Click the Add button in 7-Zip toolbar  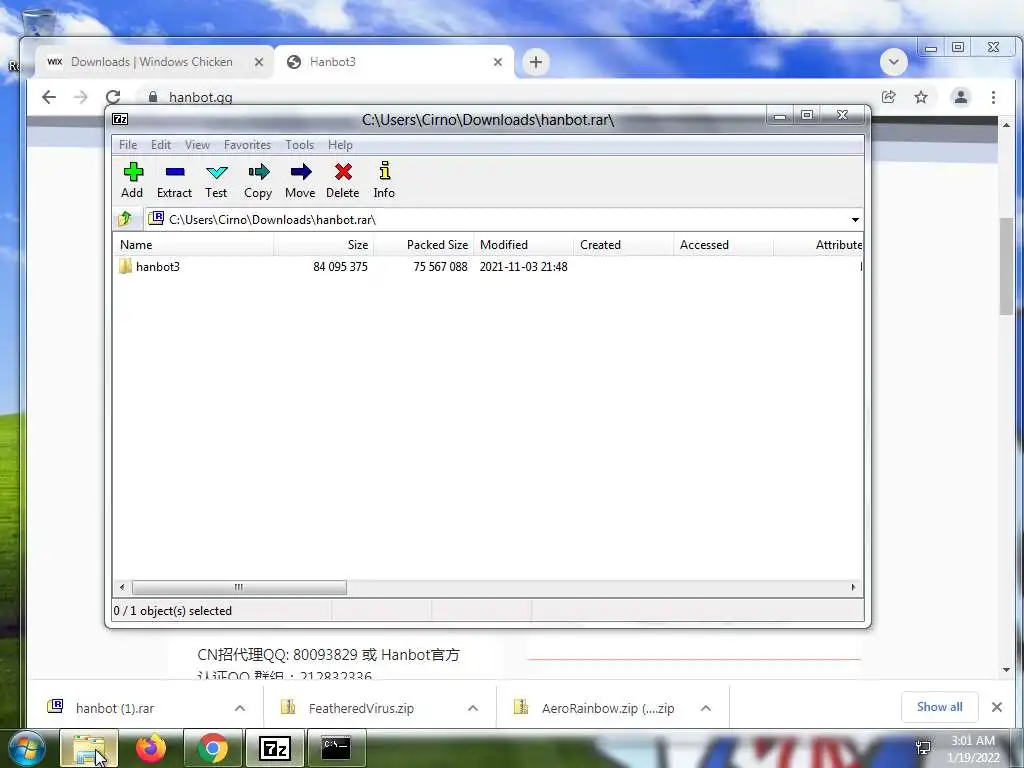click(x=133, y=180)
